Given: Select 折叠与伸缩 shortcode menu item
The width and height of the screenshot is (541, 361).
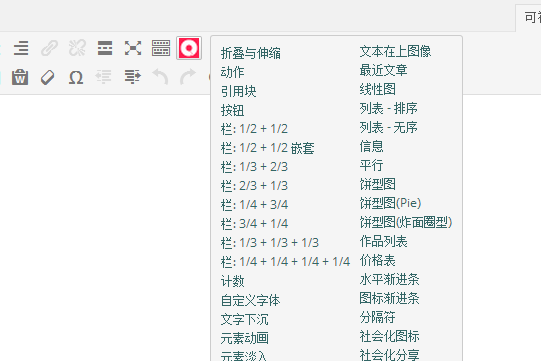Looking at the screenshot, I should pos(250,53).
